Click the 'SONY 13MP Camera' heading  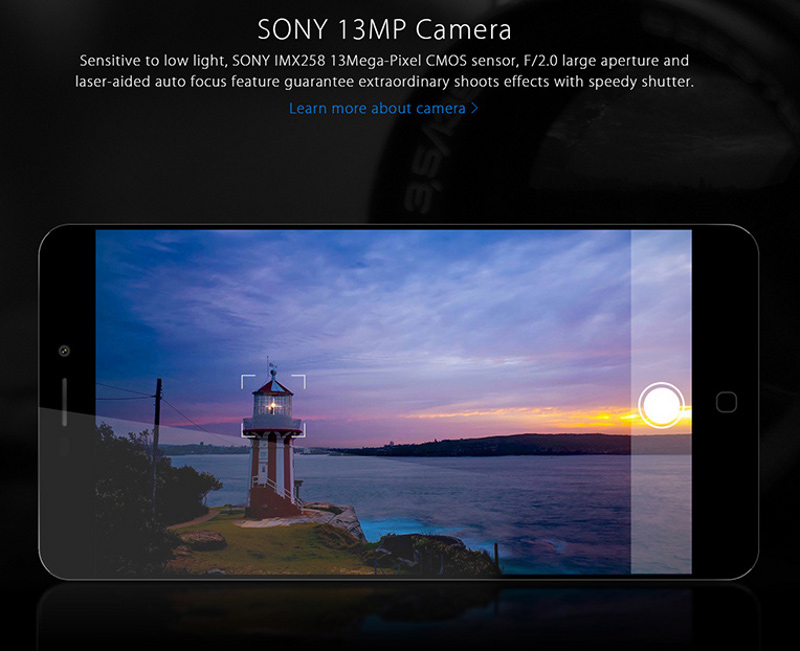pos(384,29)
